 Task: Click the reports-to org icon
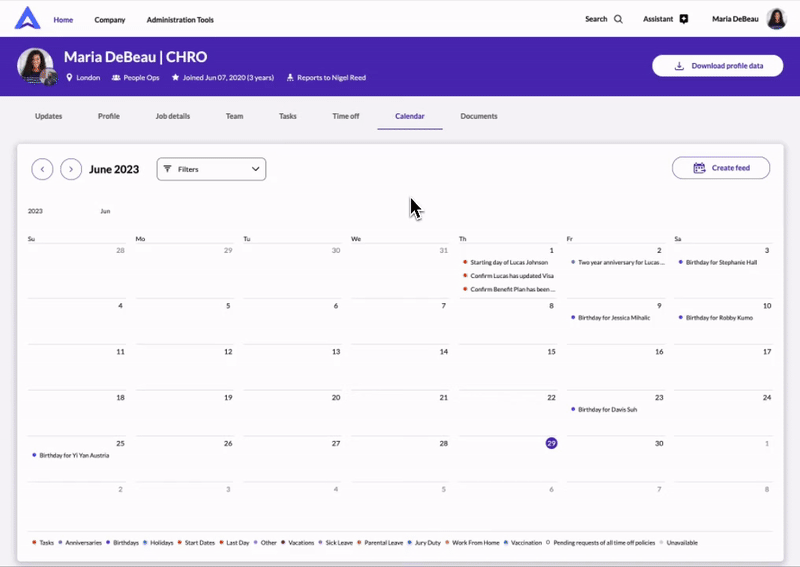point(290,78)
